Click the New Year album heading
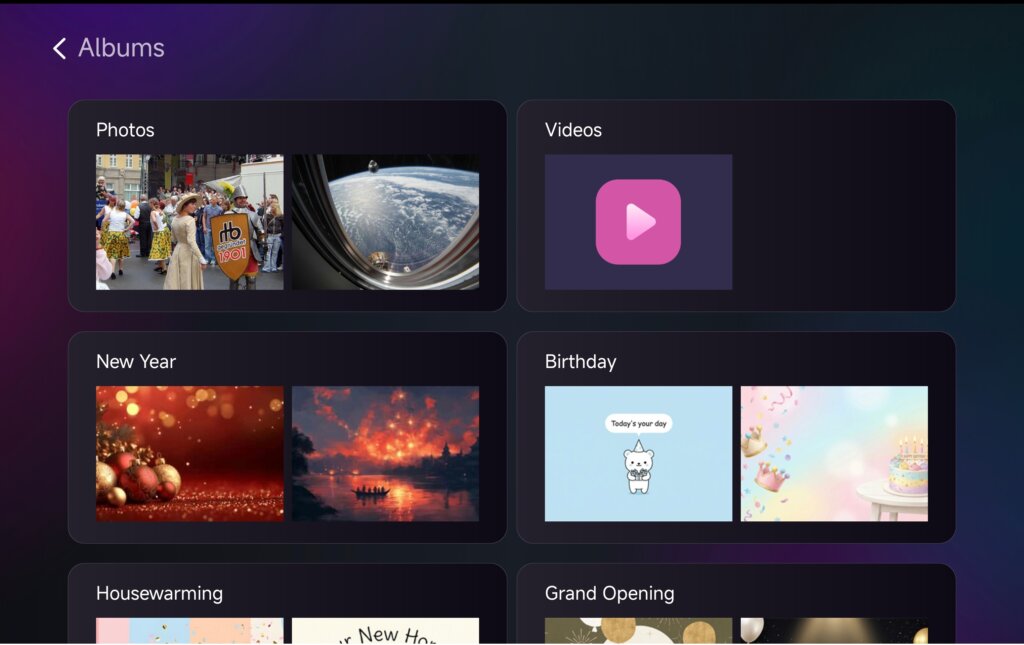The image size is (1024, 645). tap(136, 362)
